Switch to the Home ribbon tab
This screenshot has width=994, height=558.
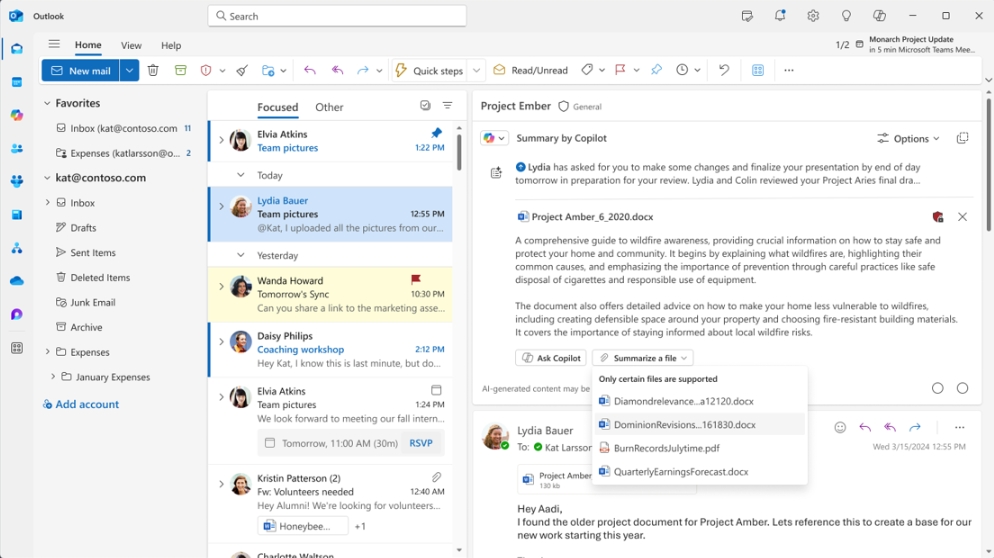[88, 45]
